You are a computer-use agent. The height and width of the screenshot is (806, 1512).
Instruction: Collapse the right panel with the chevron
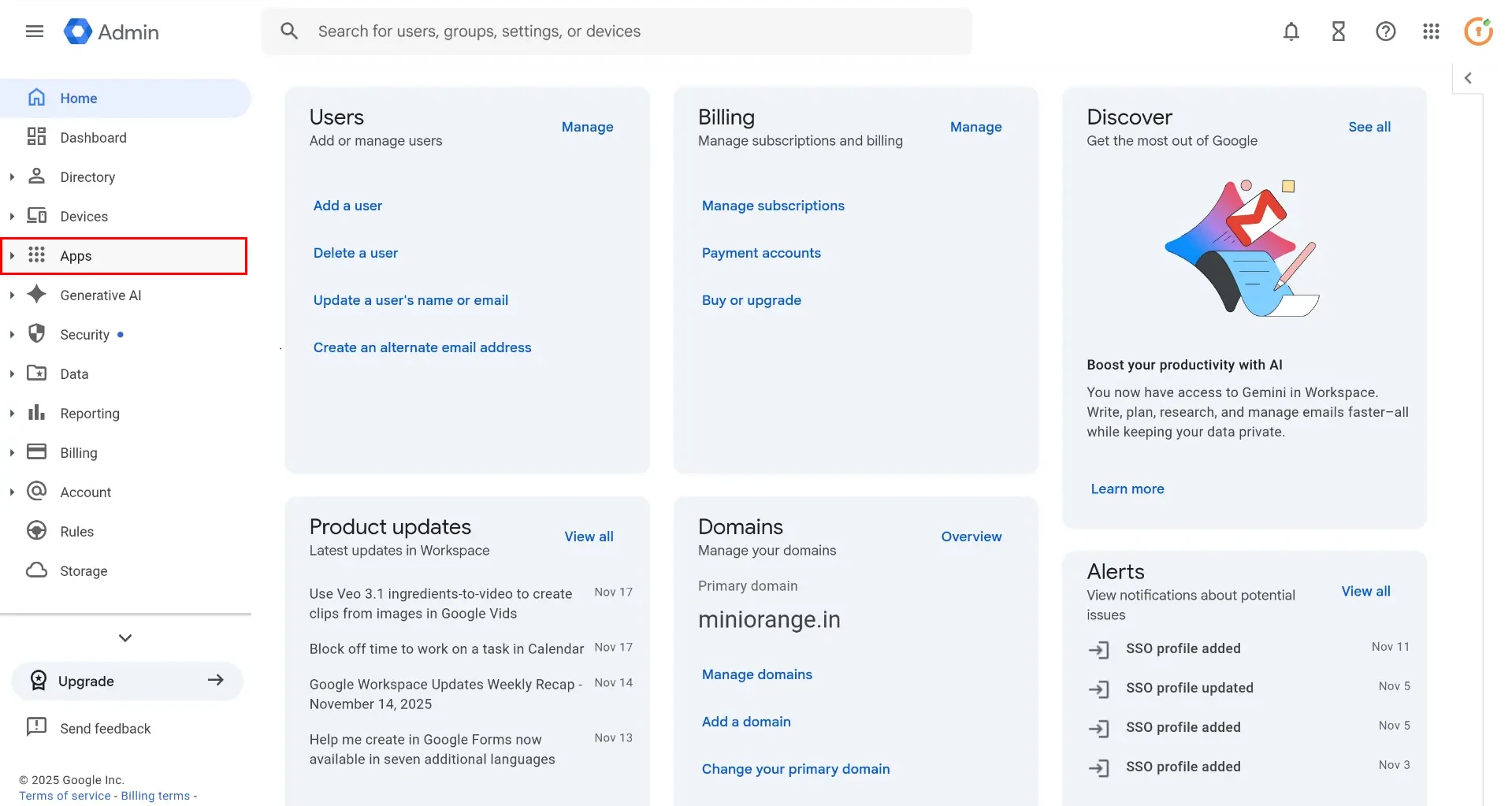click(1469, 77)
